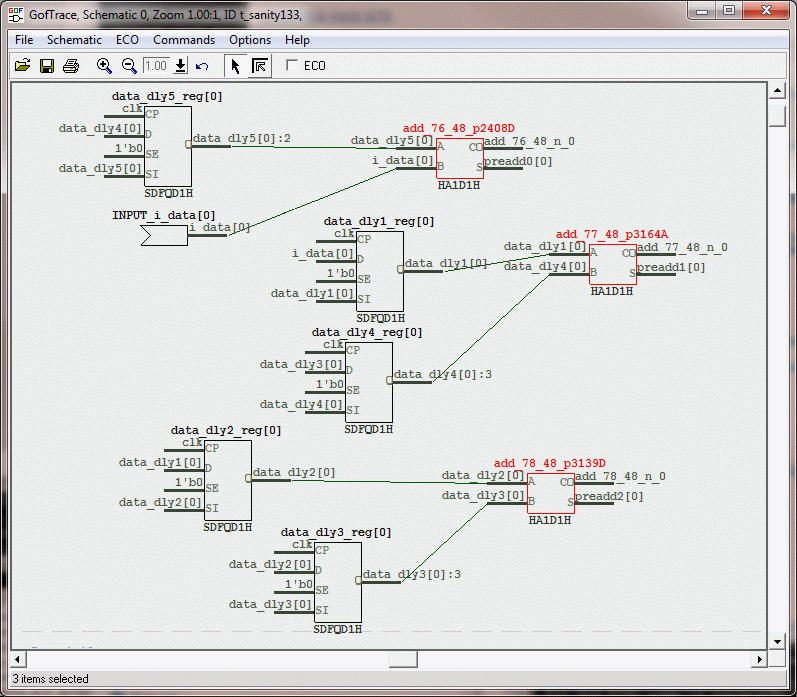Screen dimensions: 797x697
Task: Select the region select tool icon
Action: point(259,66)
